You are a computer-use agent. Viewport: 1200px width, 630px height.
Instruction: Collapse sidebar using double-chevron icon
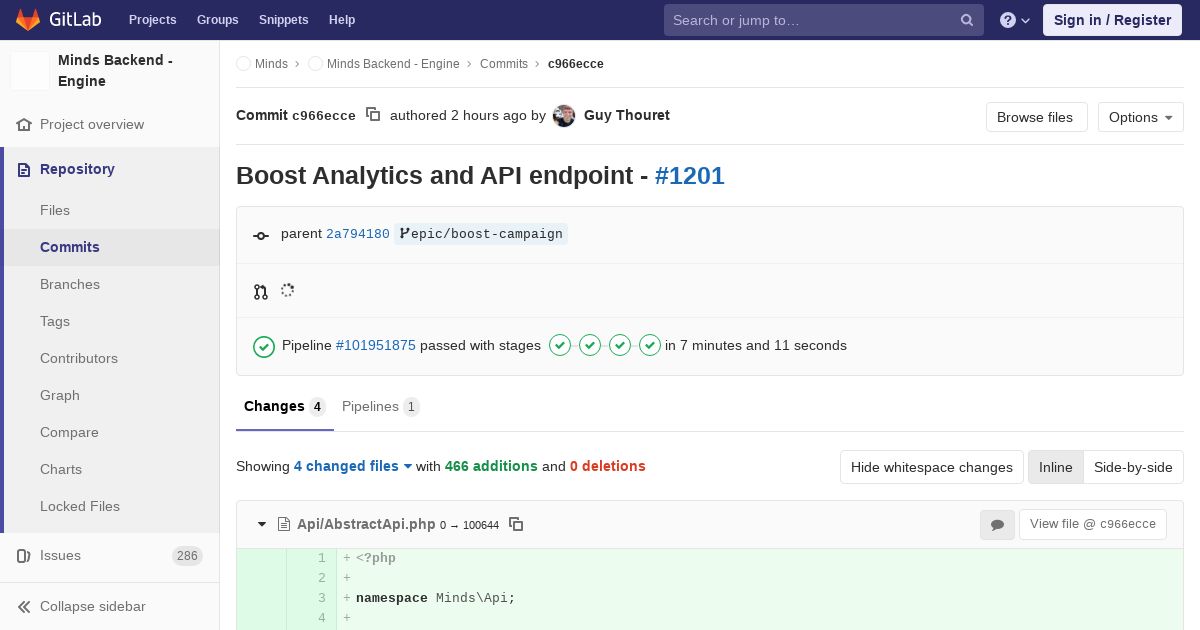24,607
